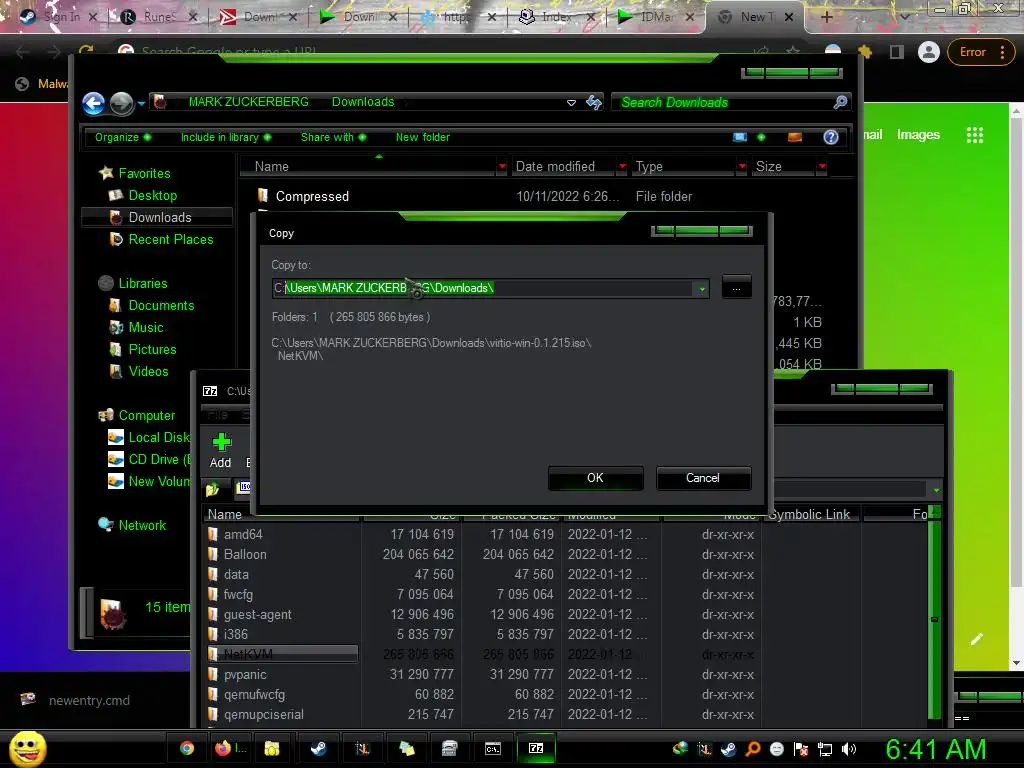
Task: Open the smiley Start button
Action: point(27,748)
